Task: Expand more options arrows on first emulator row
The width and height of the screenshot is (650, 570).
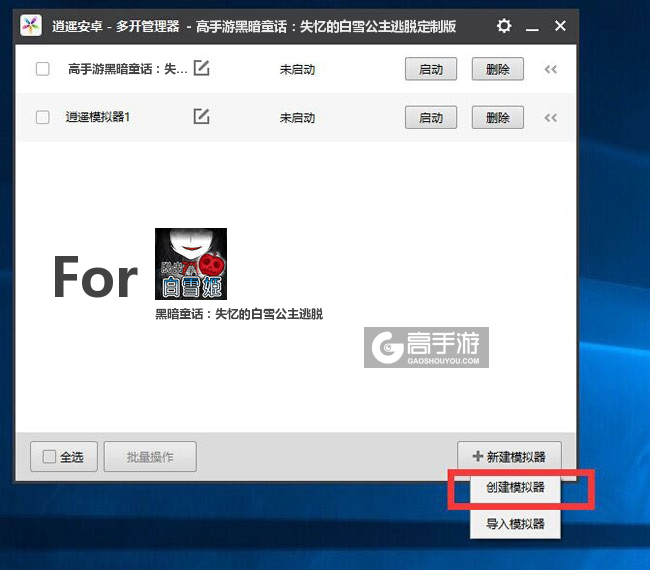Action: 550,69
